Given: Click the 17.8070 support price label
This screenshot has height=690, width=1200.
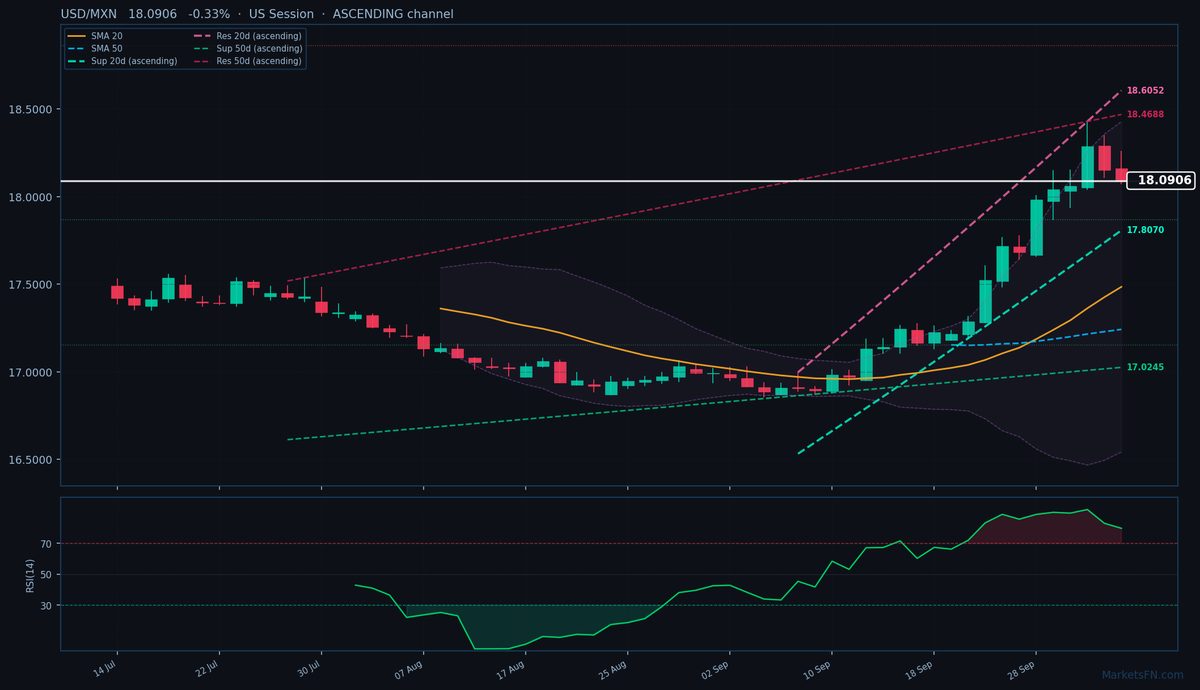Looking at the screenshot, I should click(x=1145, y=230).
